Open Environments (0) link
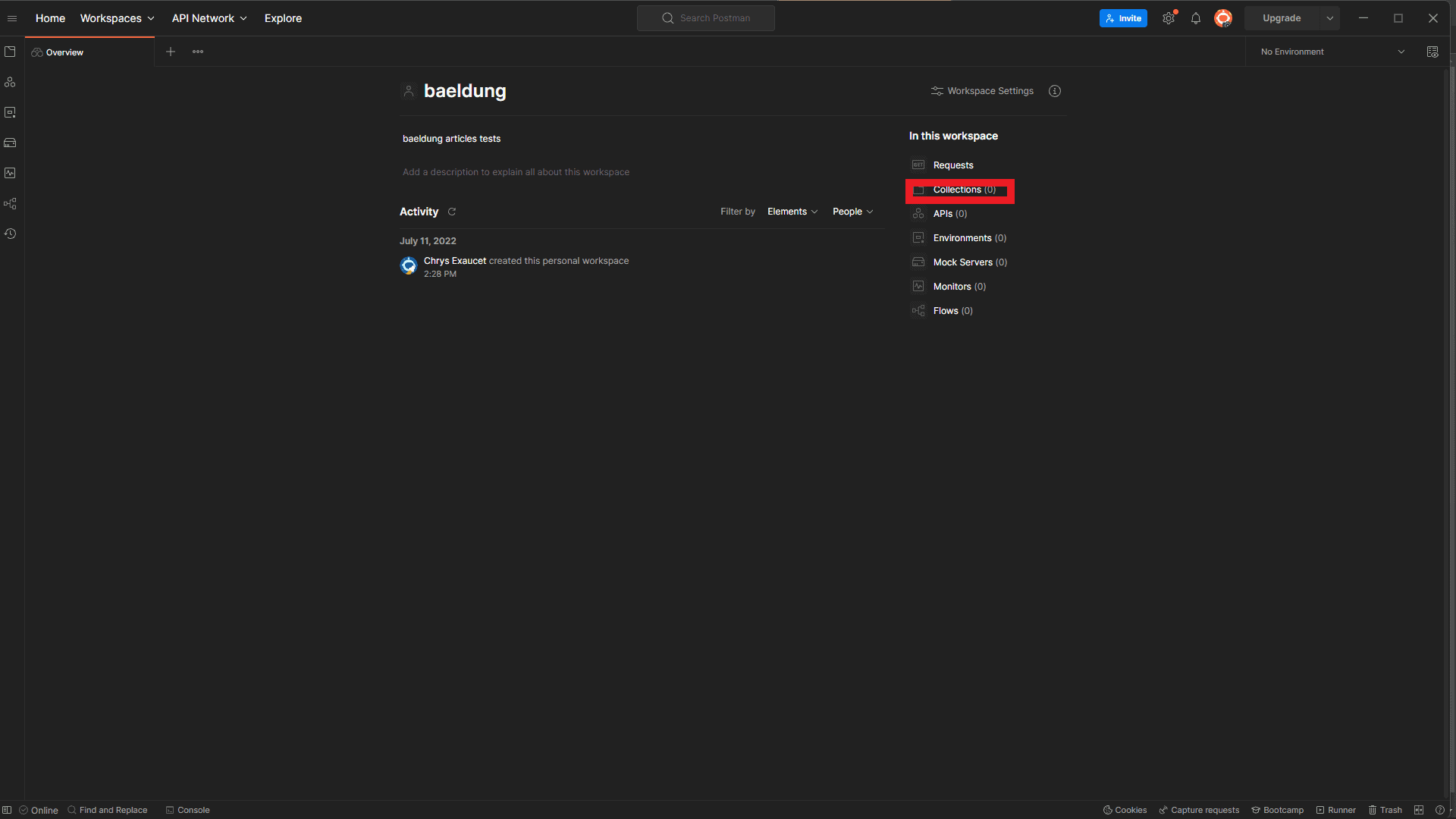This screenshot has height=819, width=1456. point(959,238)
